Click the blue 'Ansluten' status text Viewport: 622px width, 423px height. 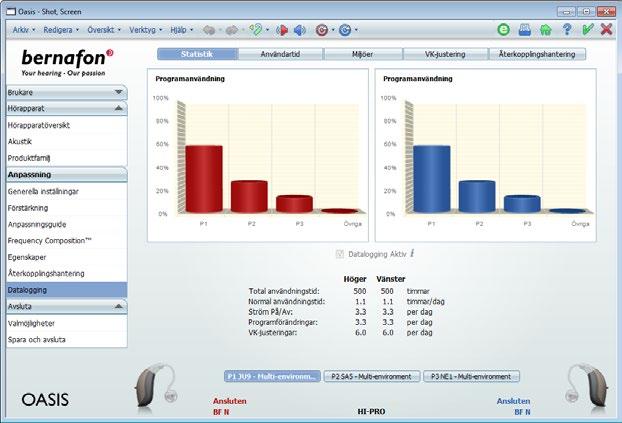(513, 401)
